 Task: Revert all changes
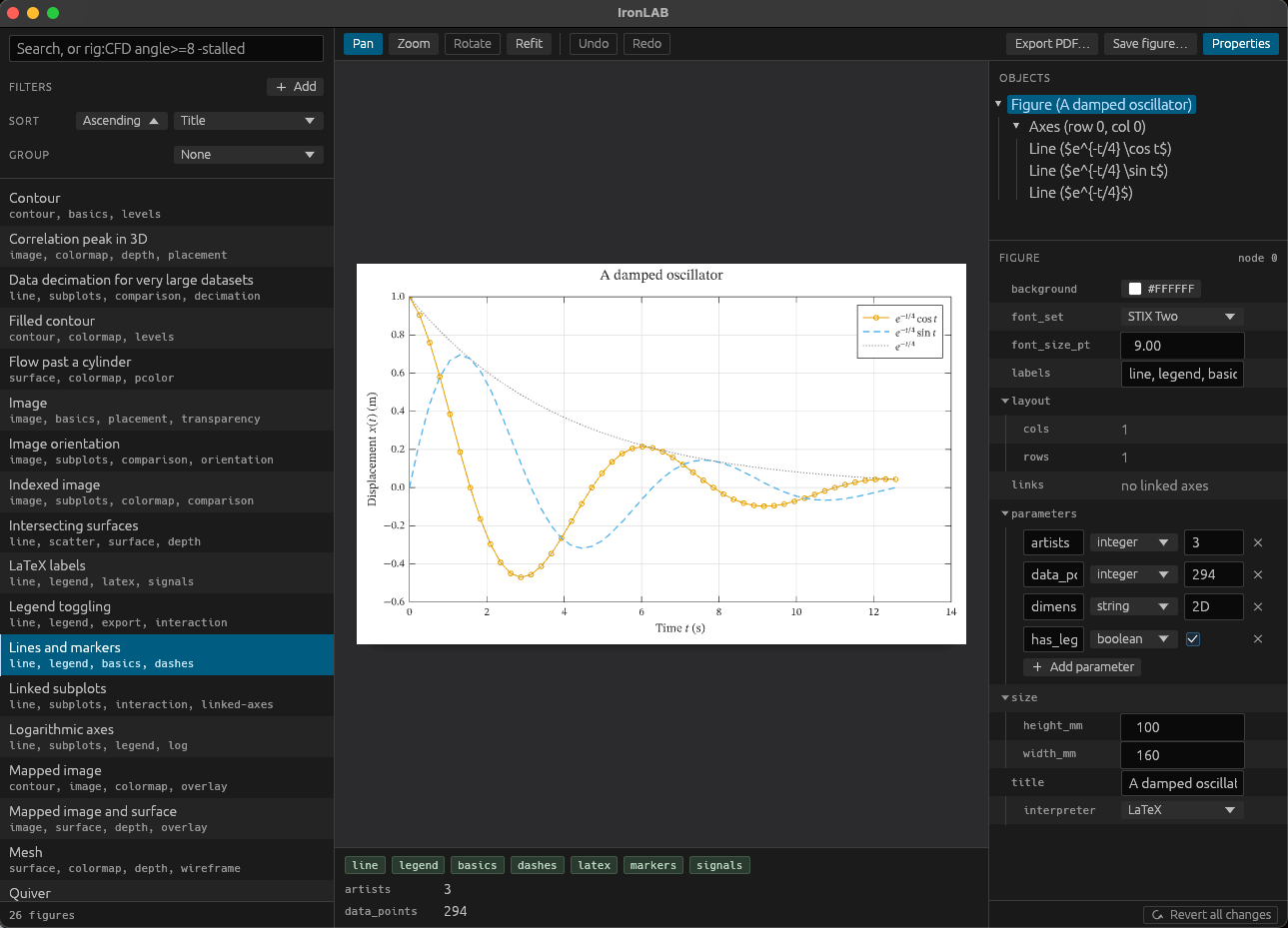[x=1211, y=915]
